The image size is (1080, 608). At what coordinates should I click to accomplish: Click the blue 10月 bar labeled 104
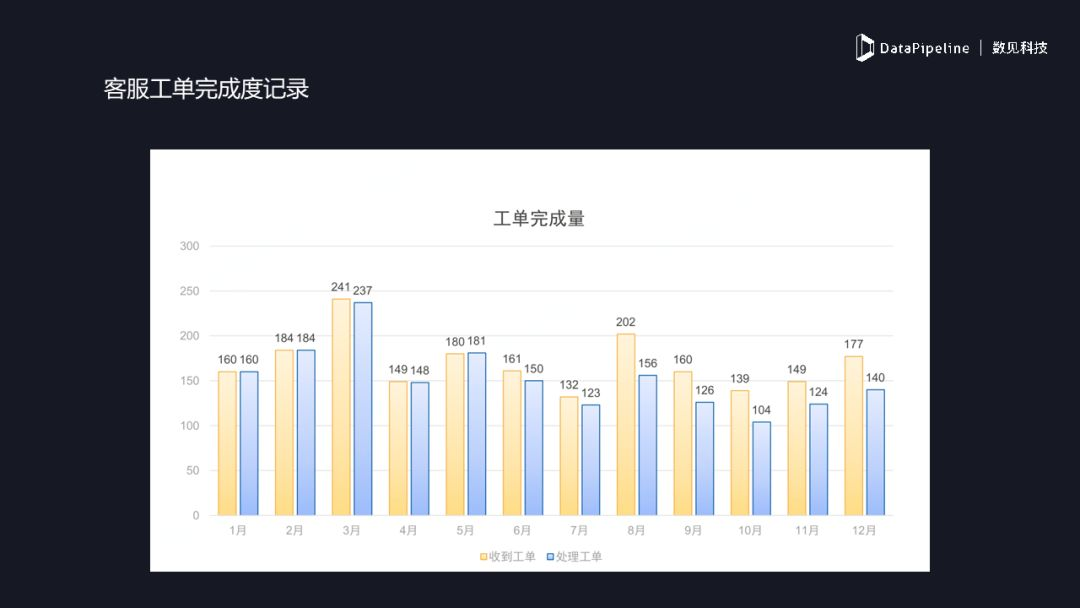click(761, 468)
